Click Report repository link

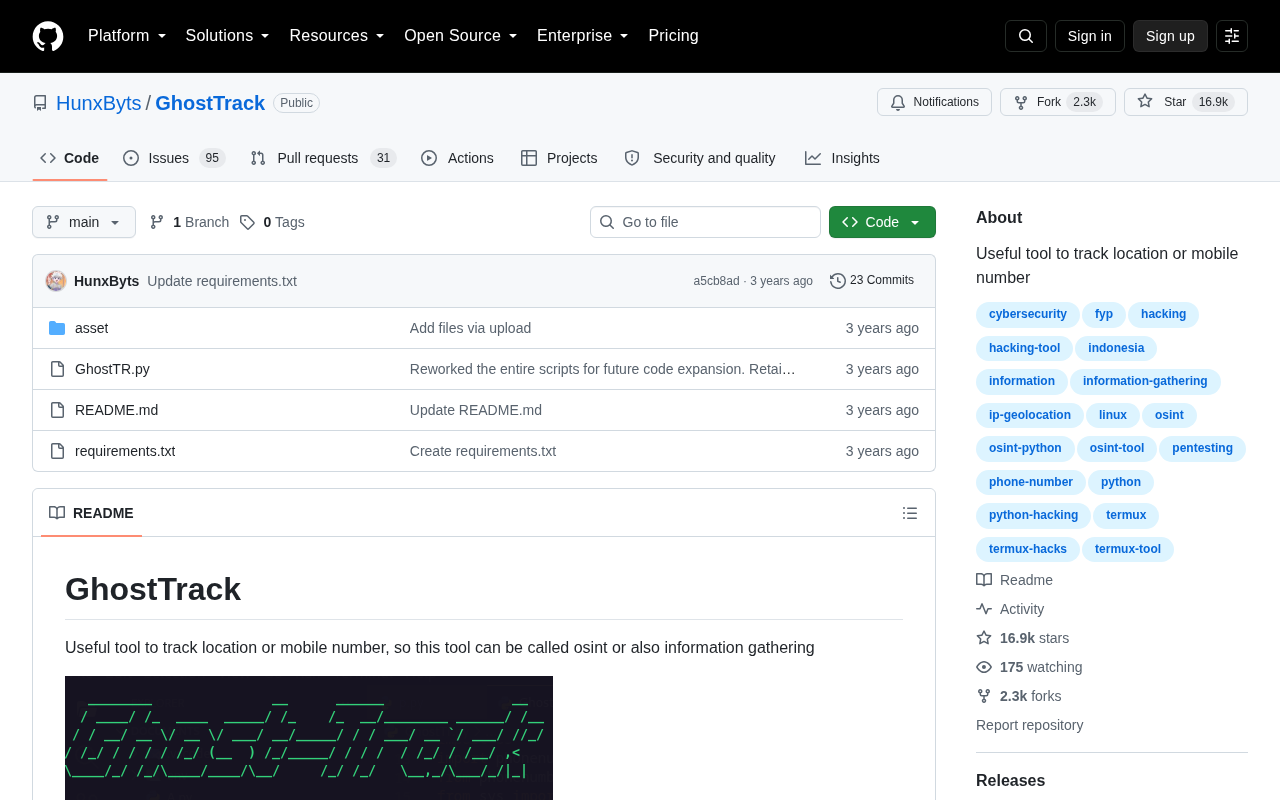coord(1029,725)
